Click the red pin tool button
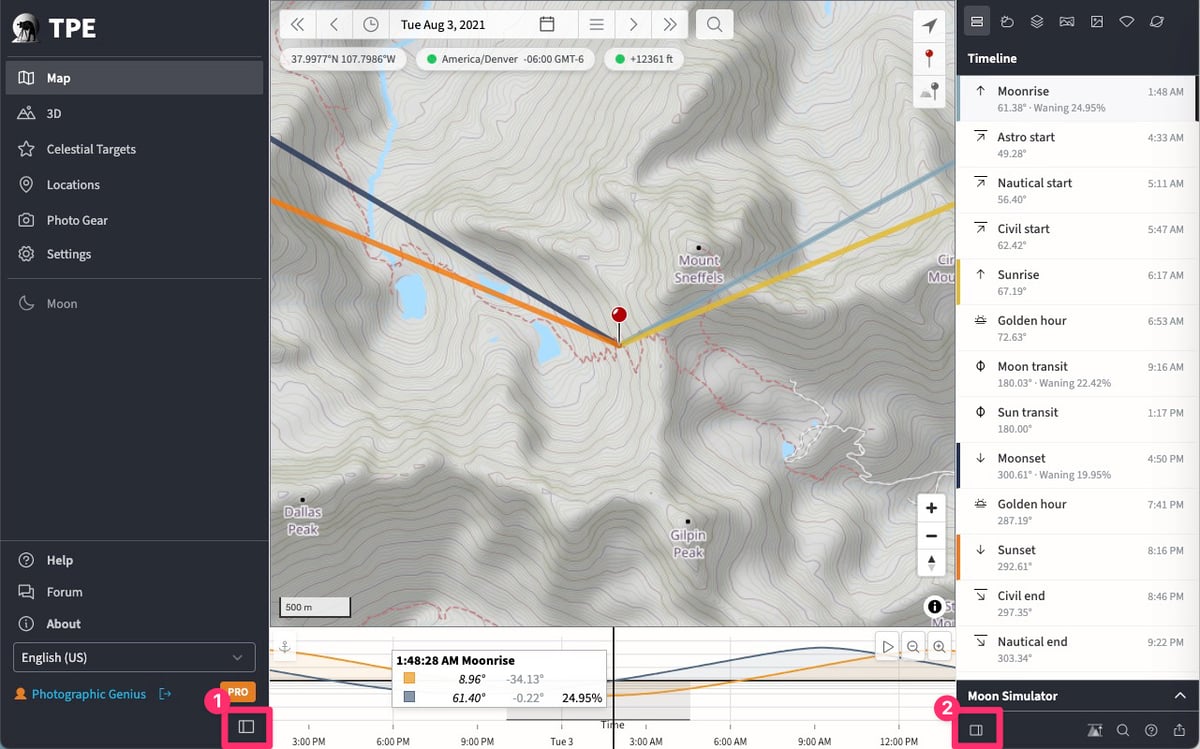The height and width of the screenshot is (749, 1200). (x=930, y=58)
